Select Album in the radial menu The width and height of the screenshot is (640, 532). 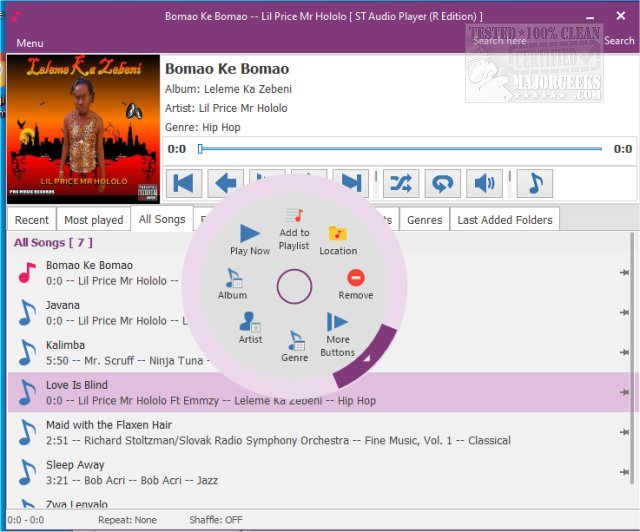(232, 283)
